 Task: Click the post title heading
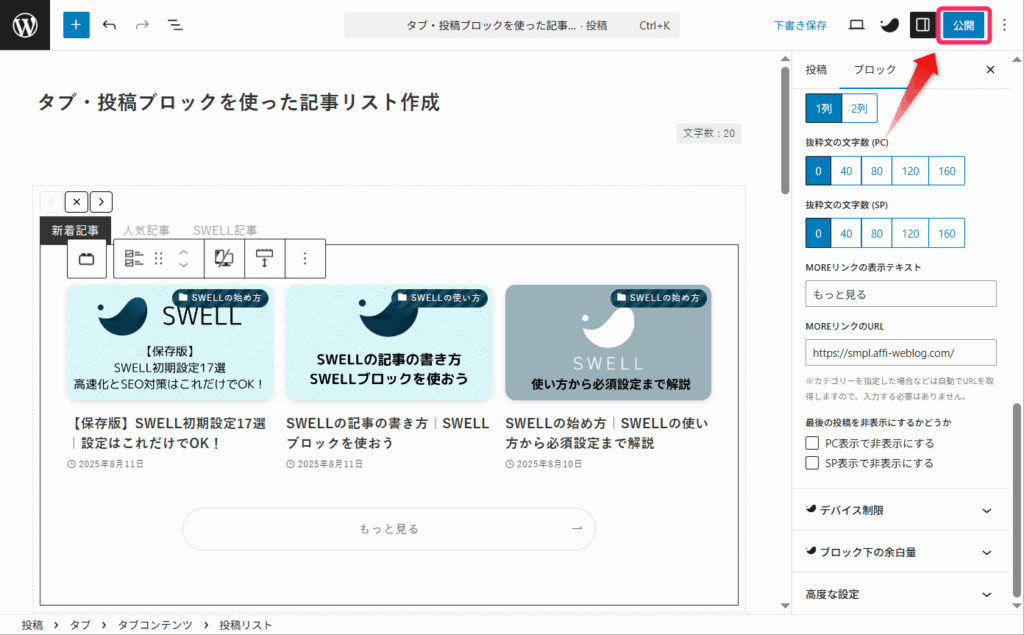pyautogui.click(x=239, y=102)
